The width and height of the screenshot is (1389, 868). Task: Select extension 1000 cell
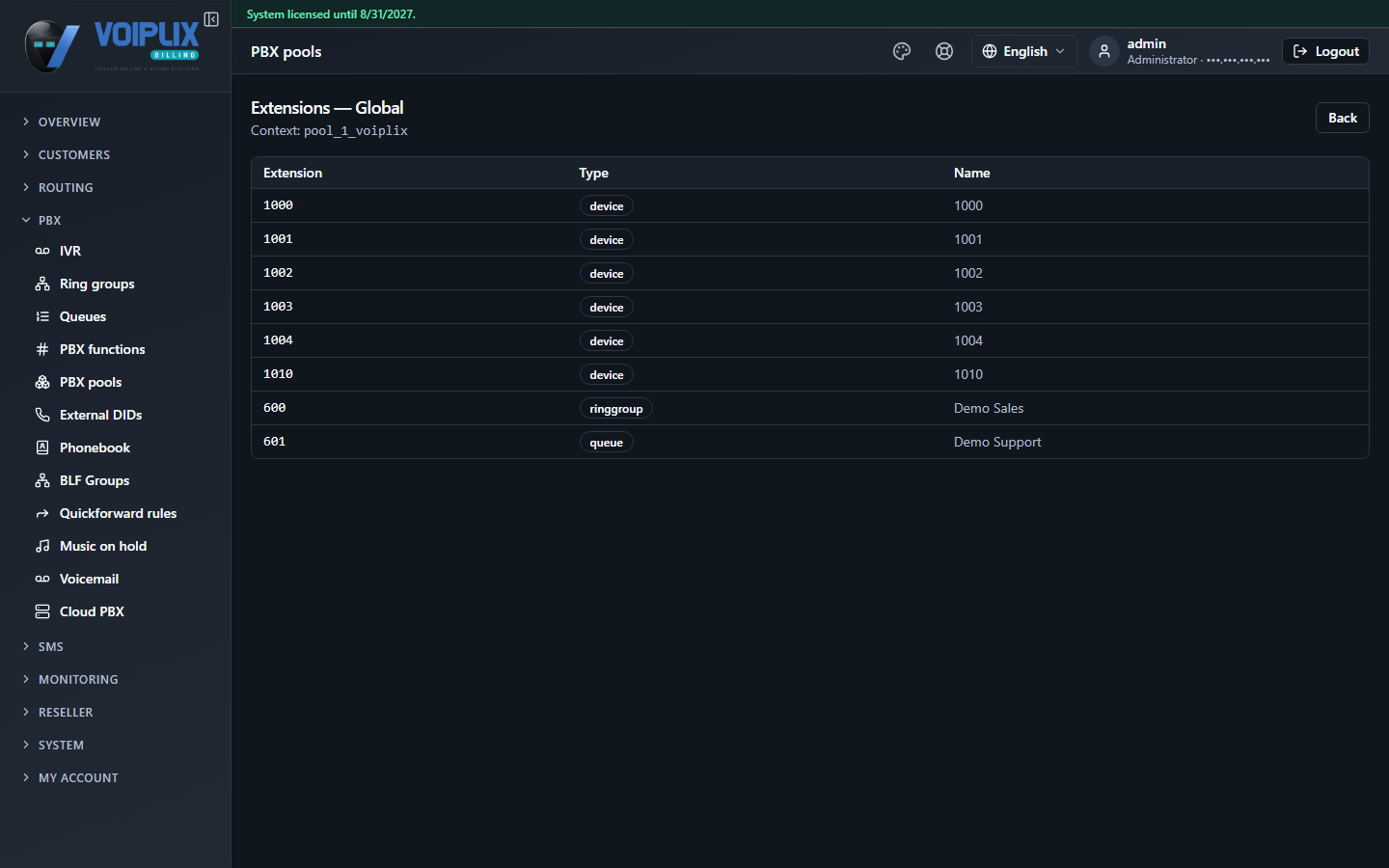coord(278,205)
